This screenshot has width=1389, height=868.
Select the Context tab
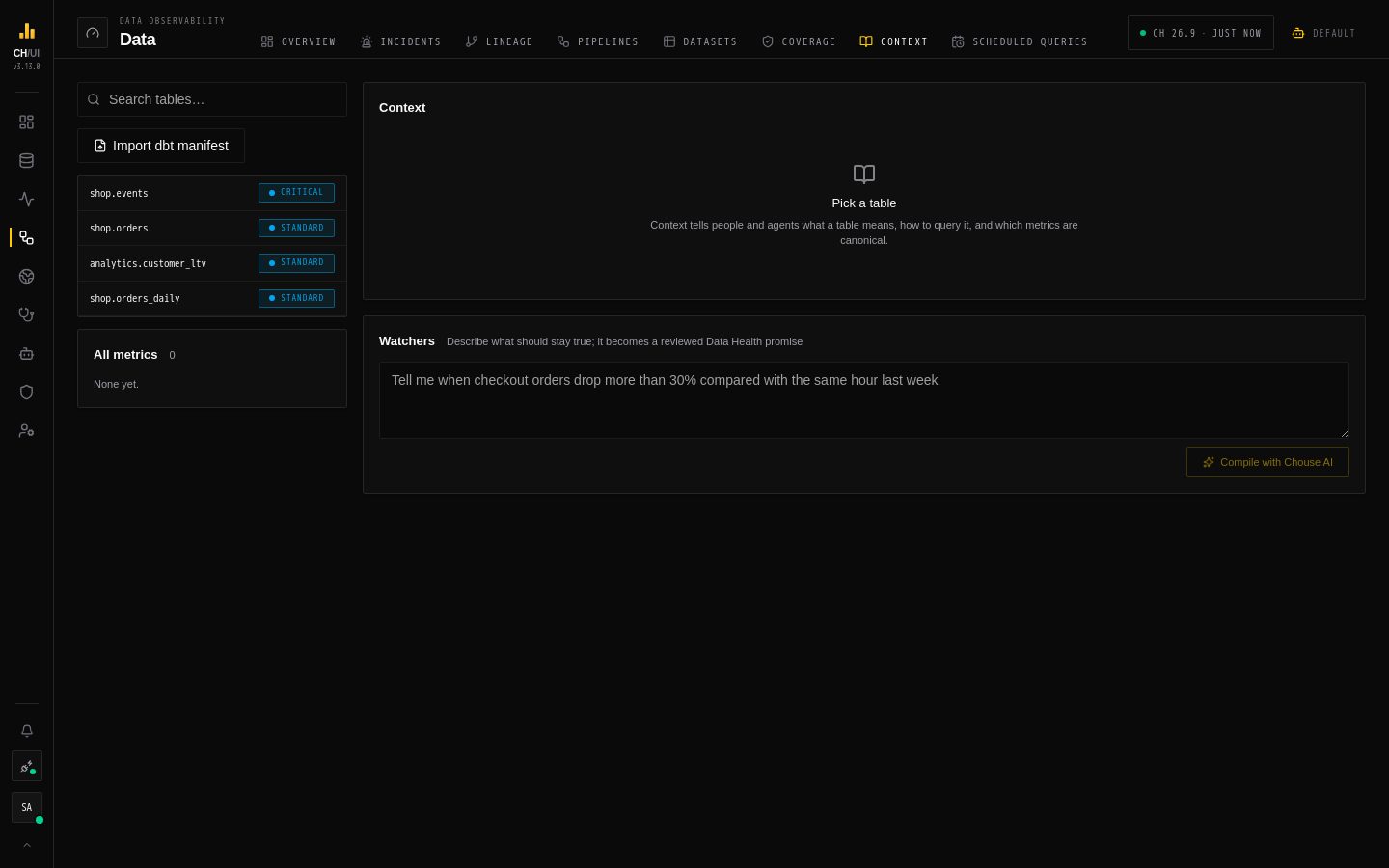coord(893,41)
